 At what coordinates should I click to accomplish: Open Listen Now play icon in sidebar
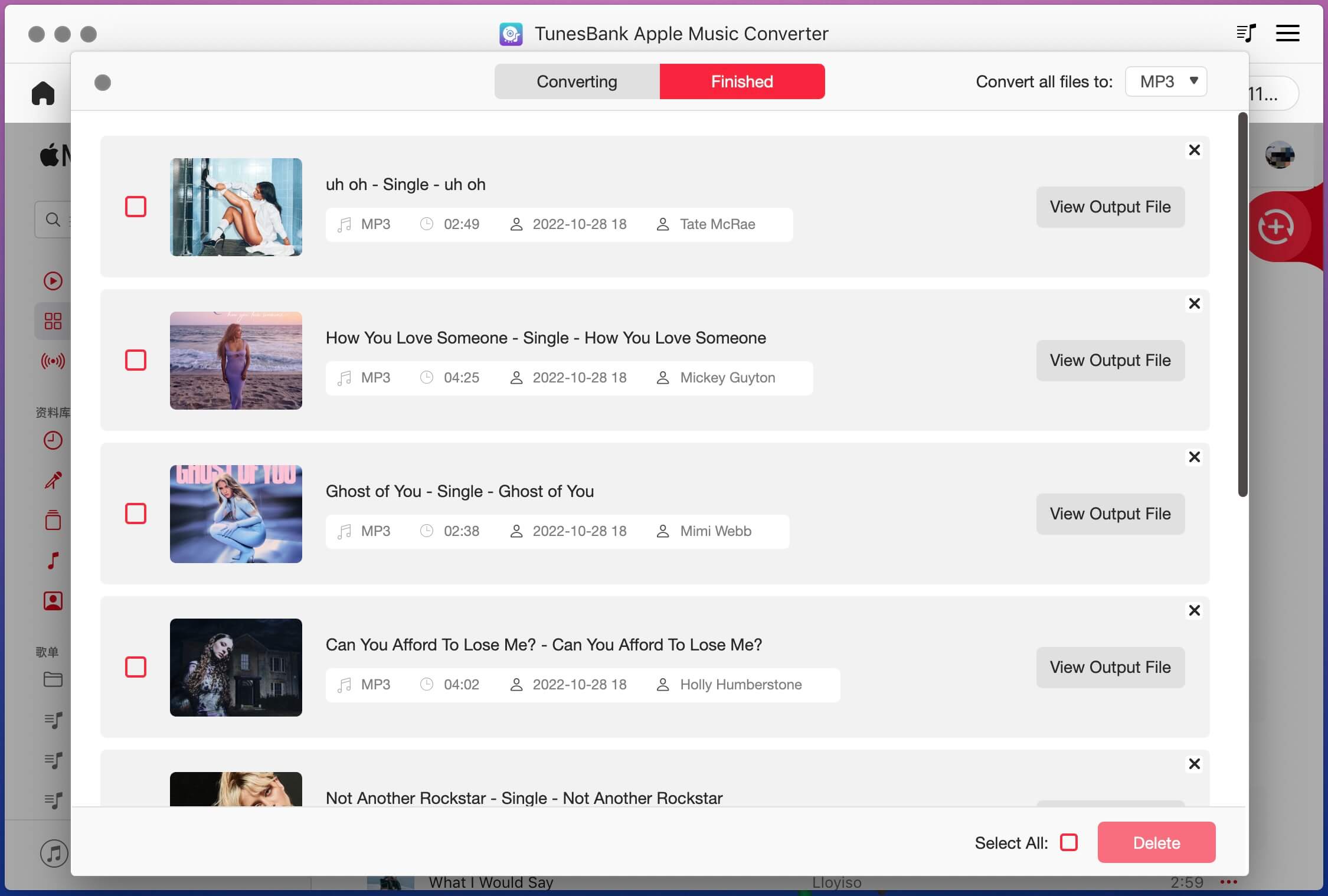53,281
